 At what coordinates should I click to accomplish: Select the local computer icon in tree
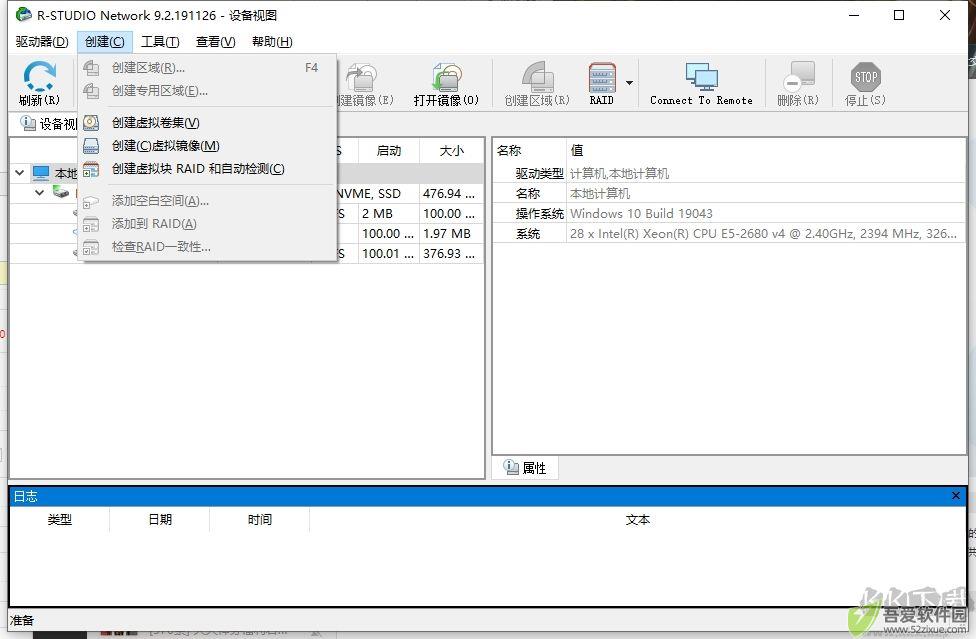coord(41,172)
